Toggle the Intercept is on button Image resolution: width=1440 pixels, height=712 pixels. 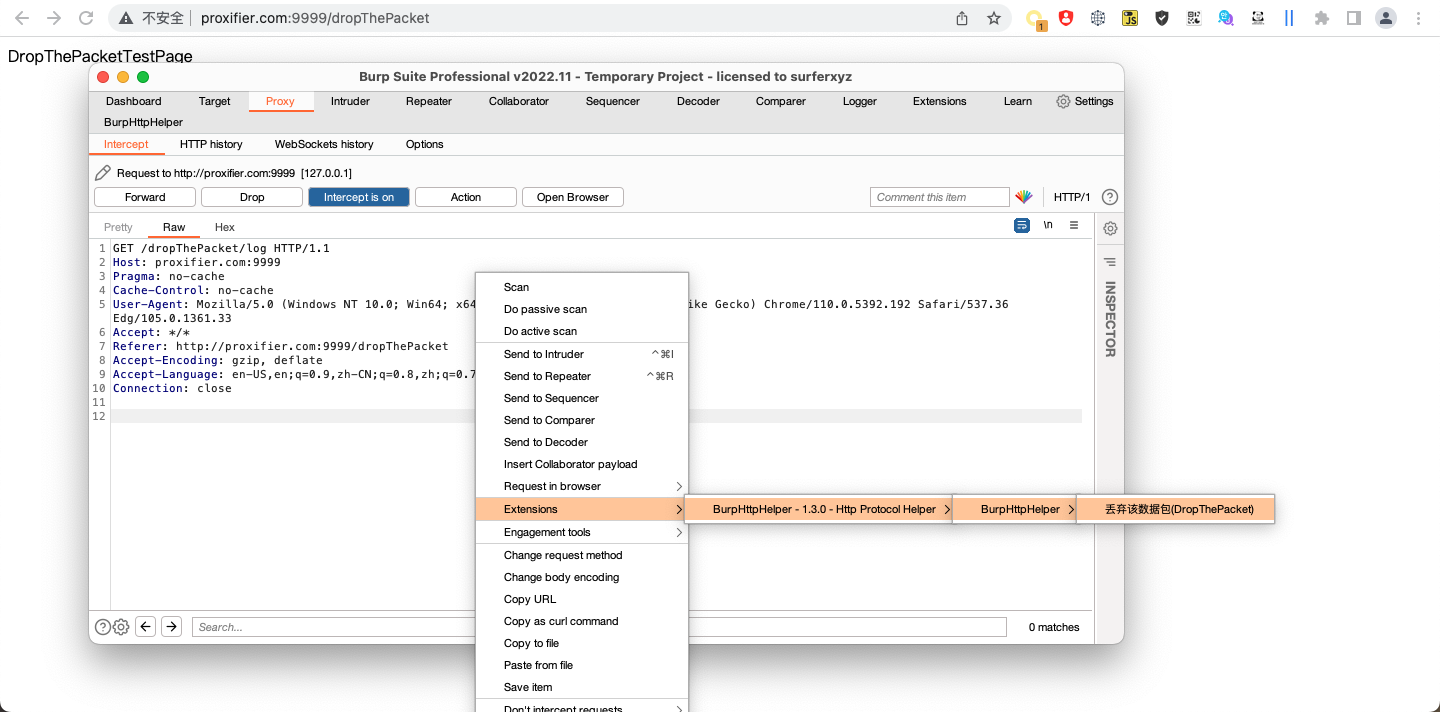click(x=359, y=197)
